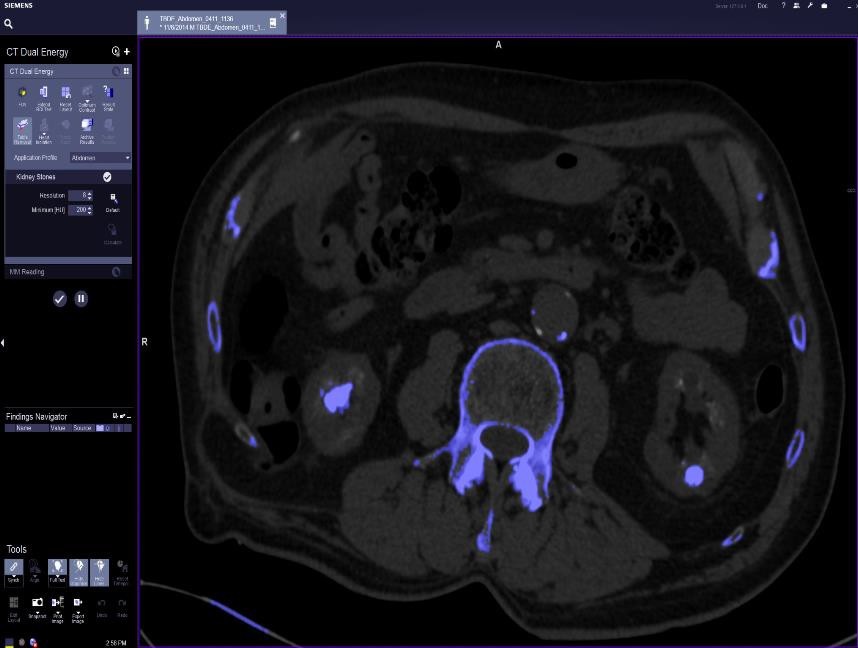Toggle the Kidney Stones checkmark
Screen dimensions: 858x648
point(107,177)
